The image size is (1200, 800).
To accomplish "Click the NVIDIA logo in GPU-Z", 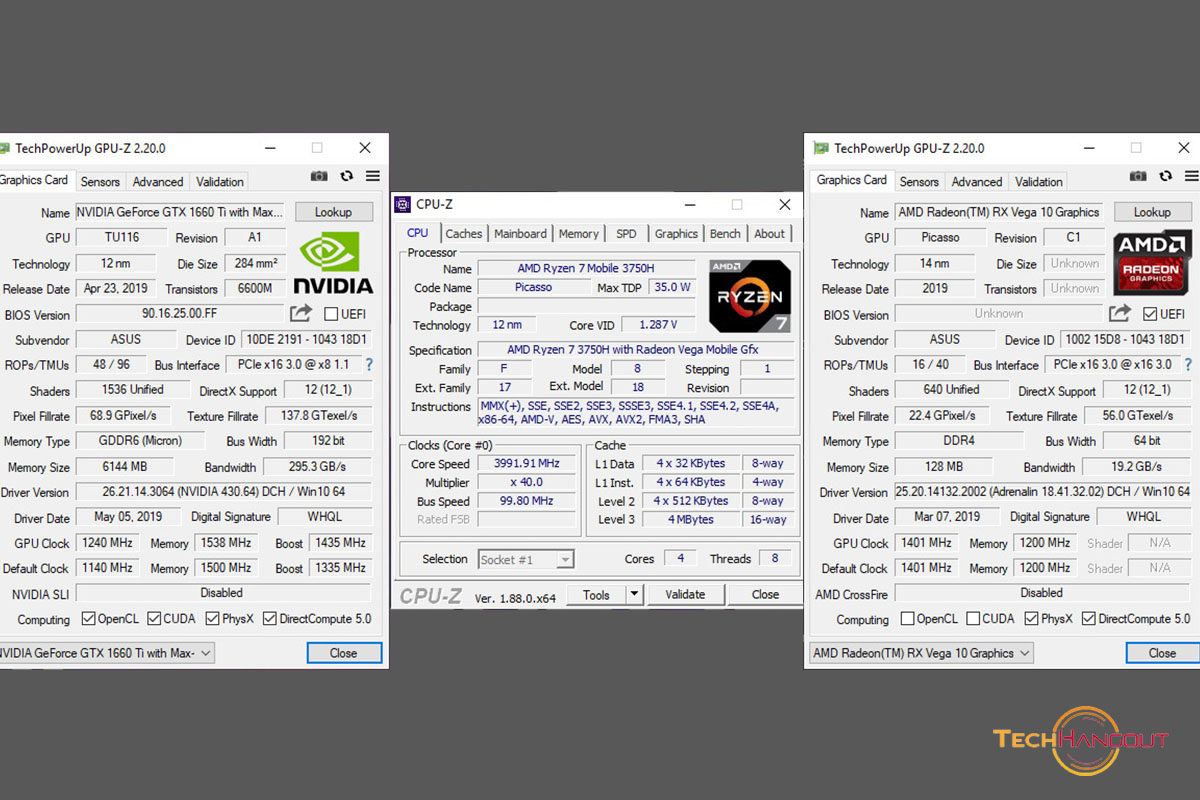I will click(333, 263).
